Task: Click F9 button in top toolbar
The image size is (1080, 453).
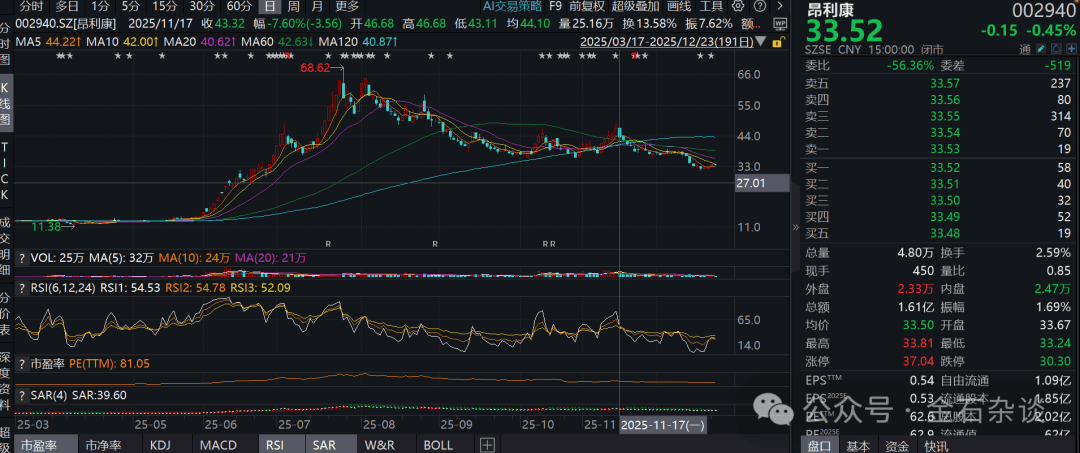Action: click(x=554, y=6)
